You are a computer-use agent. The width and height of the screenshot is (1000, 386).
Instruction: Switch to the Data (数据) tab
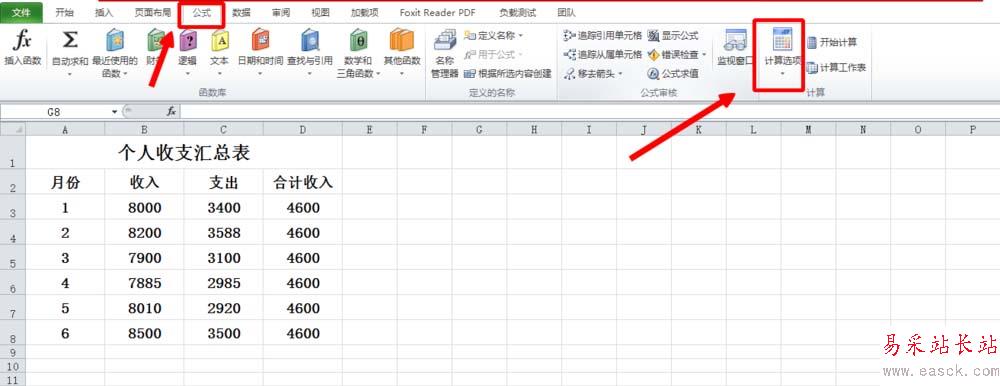pos(241,12)
